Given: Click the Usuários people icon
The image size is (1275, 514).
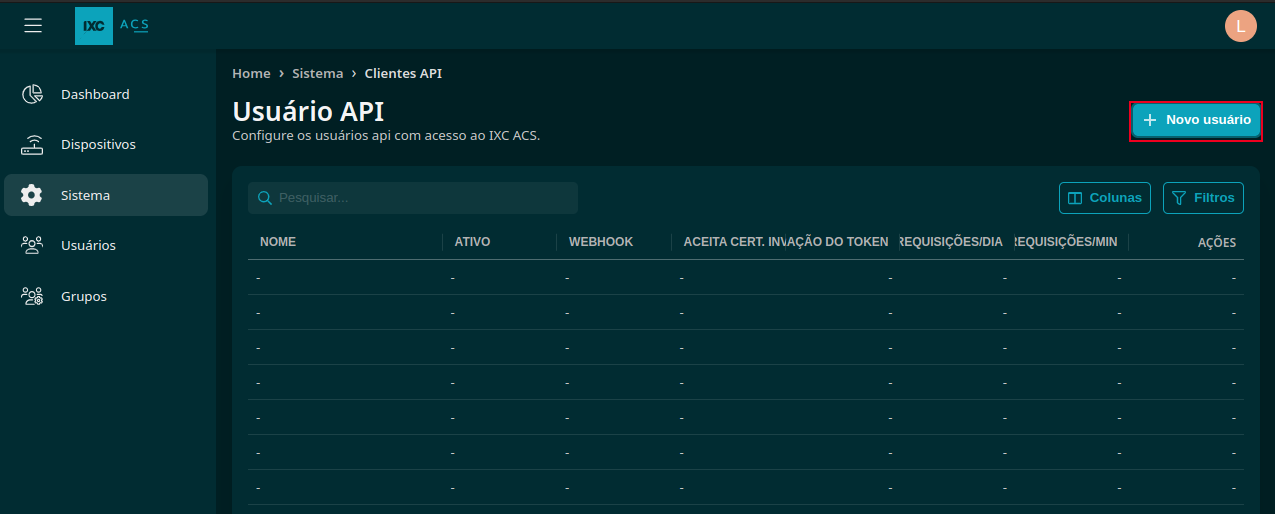Looking at the screenshot, I should click(32, 245).
